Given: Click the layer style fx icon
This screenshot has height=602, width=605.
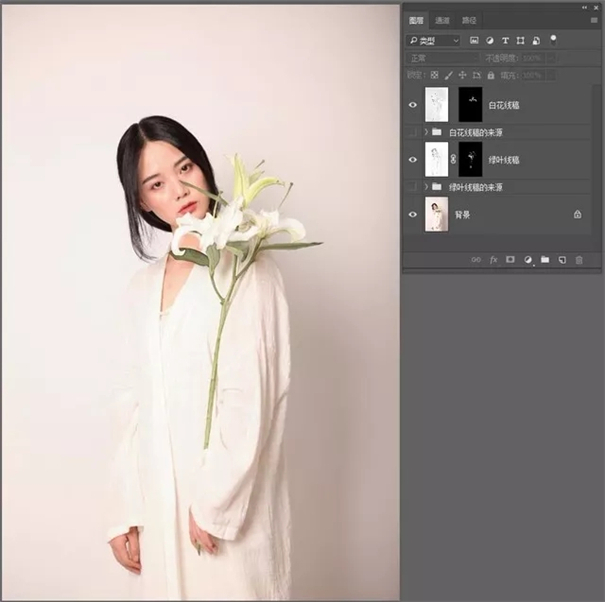Looking at the screenshot, I should 493,259.
